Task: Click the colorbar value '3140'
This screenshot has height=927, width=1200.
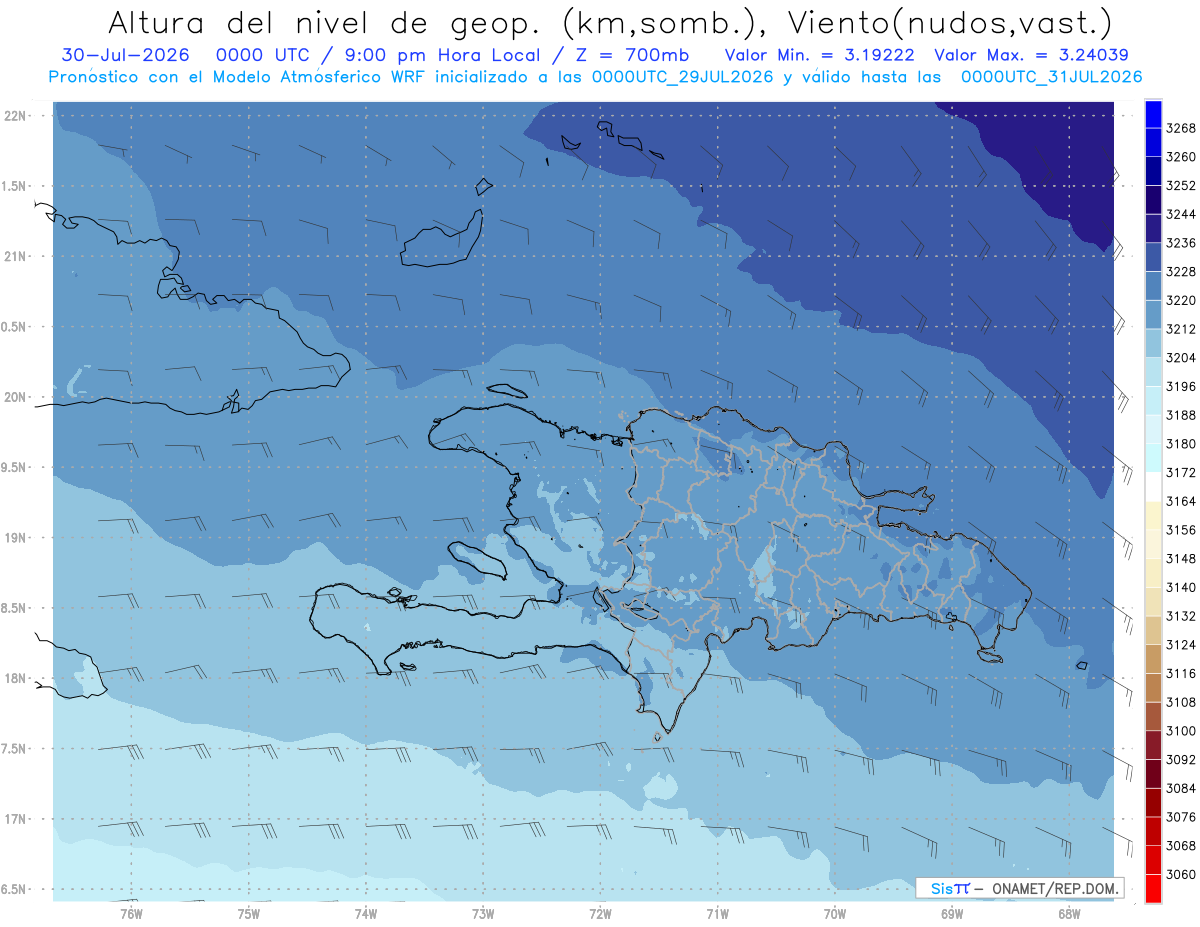Action: click(1180, 587)
